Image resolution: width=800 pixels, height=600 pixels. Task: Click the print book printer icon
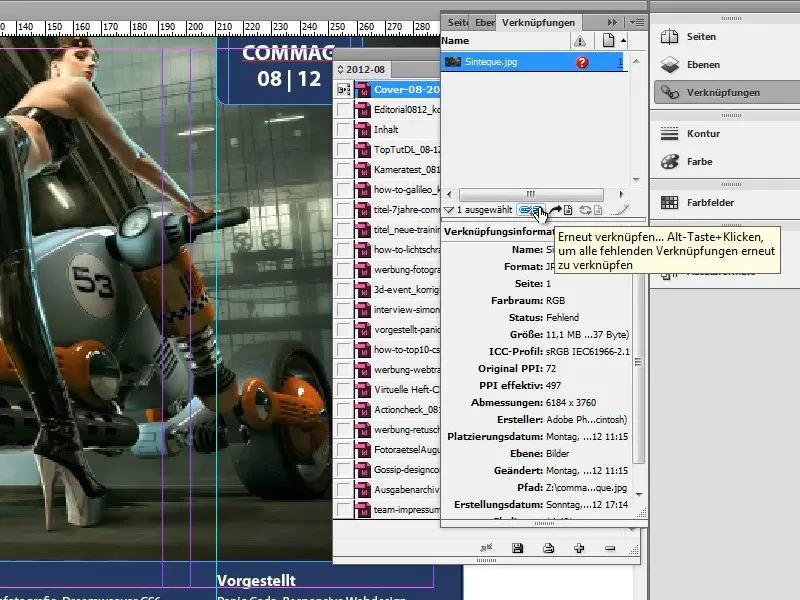pyautogui.click(x=548, y=548)
